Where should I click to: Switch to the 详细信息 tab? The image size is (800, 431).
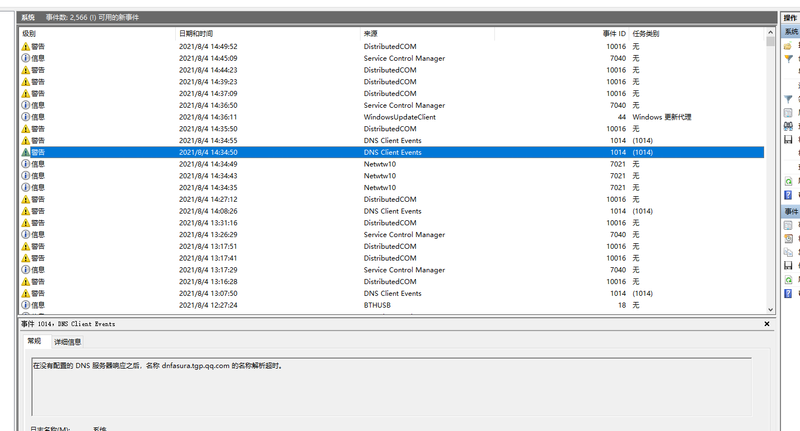click(68, 342)
